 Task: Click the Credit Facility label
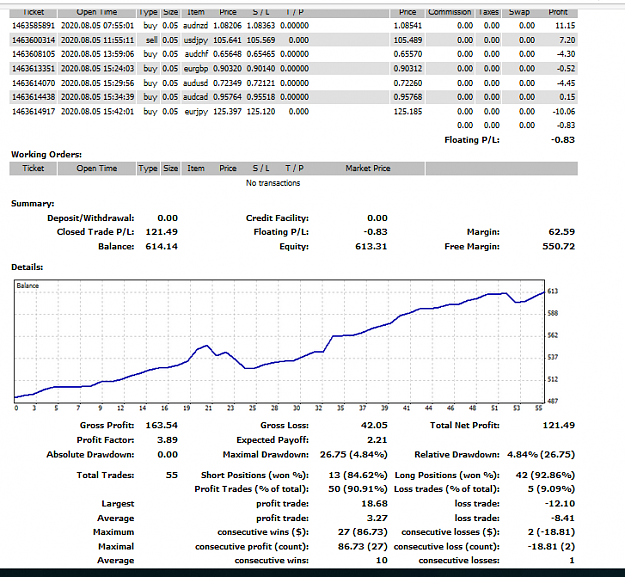point(277,218)
